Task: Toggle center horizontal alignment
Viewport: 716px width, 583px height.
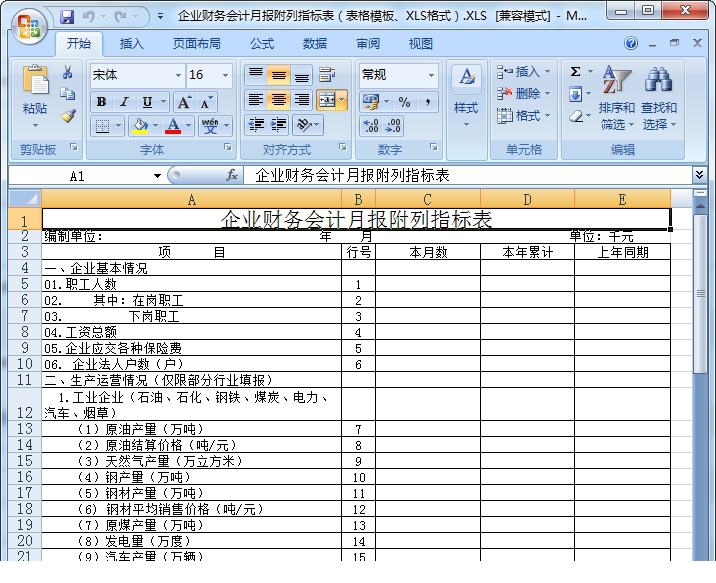Action: point(279,100)
